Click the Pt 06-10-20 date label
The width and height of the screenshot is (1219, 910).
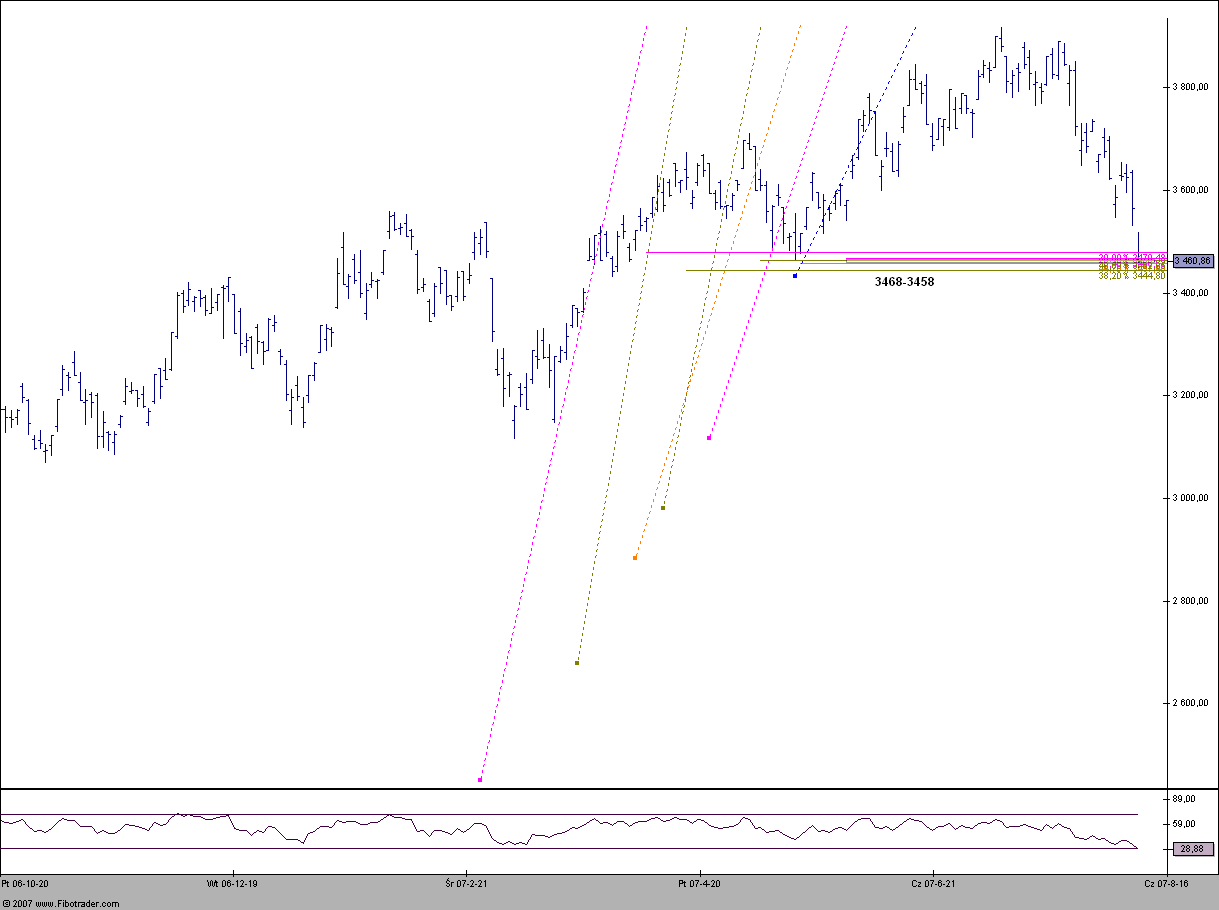pyautogui.click(x=25, y=884)
